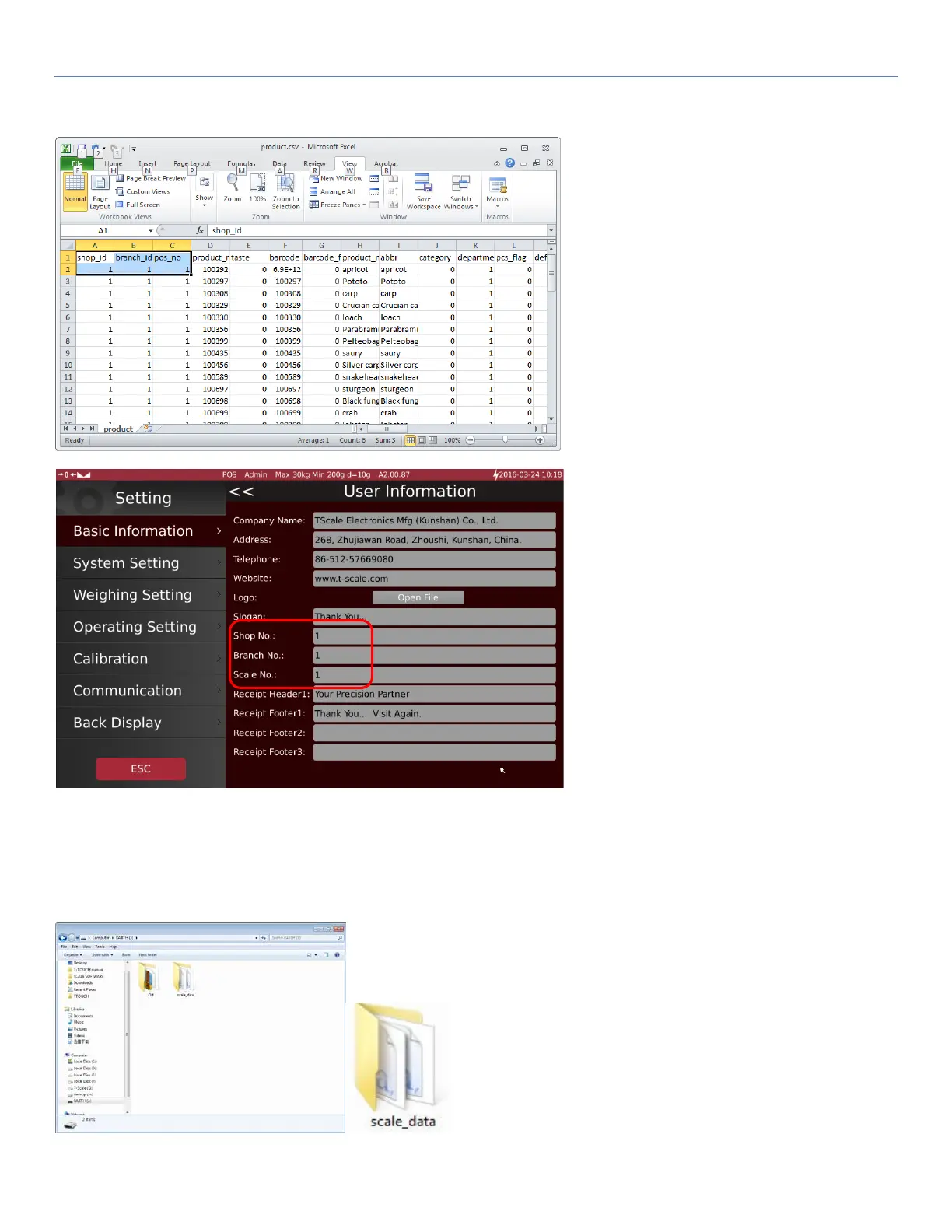The width and height of the screenshot is (952, 1232).
Task: Select Calibration in Setting menu
Action: (x=140, y=659)
